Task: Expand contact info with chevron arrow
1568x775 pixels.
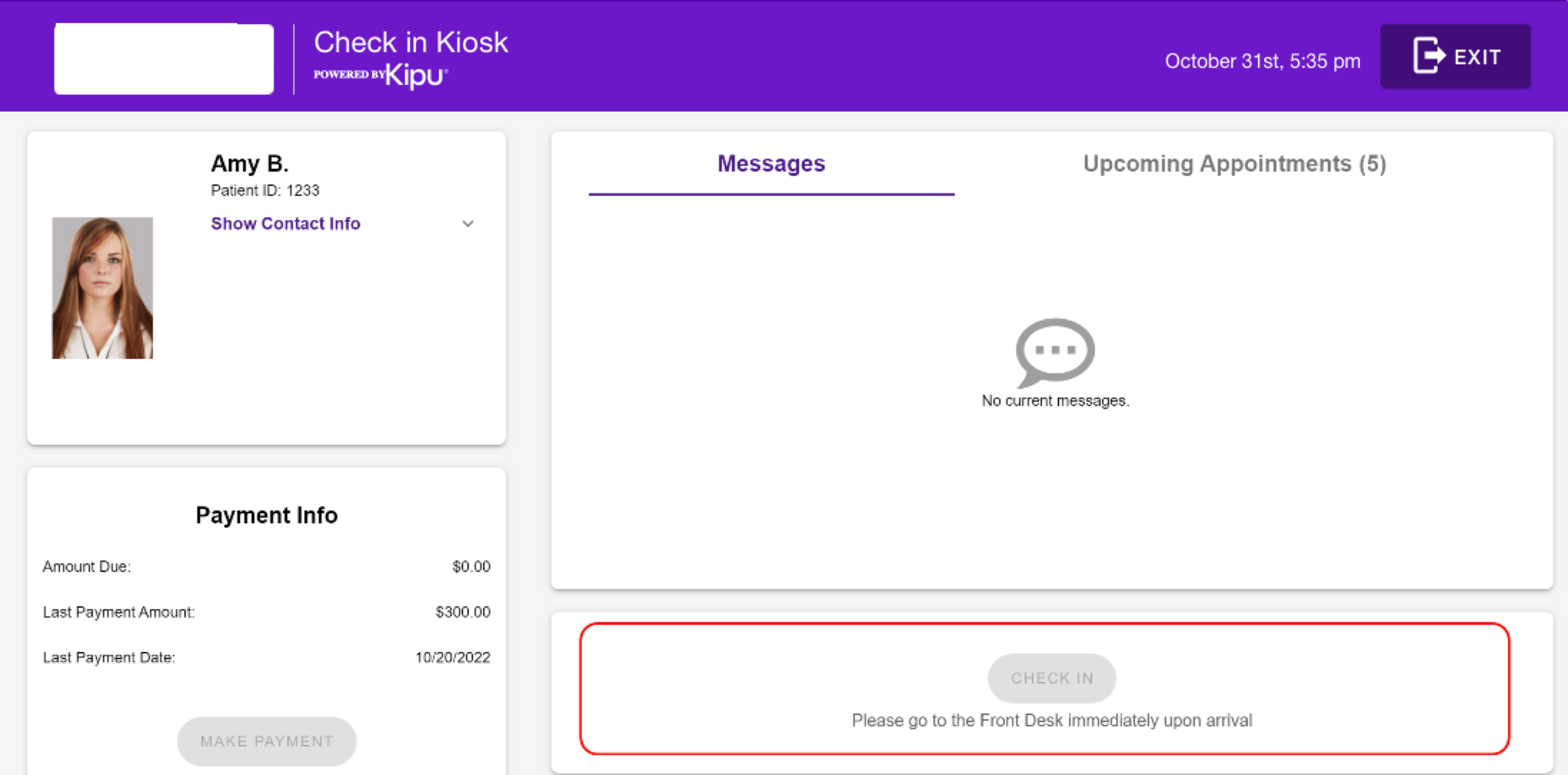Action: click(467, 224)
